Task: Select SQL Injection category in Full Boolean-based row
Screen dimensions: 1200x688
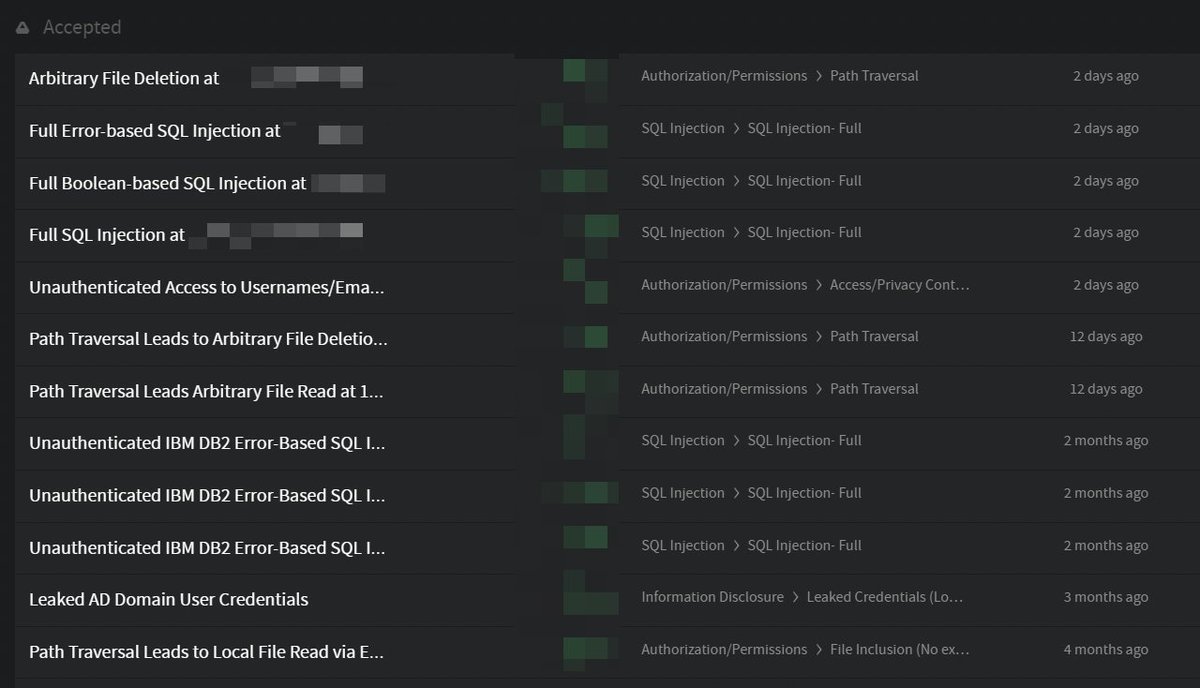Action: coord(683,181)
